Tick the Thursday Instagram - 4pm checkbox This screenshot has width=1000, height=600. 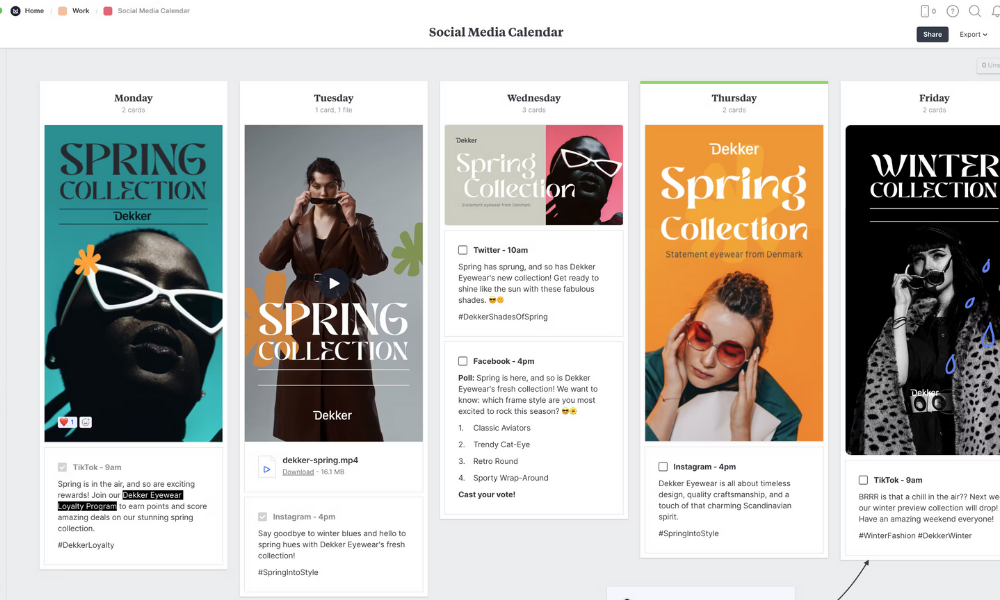point(663,467)
